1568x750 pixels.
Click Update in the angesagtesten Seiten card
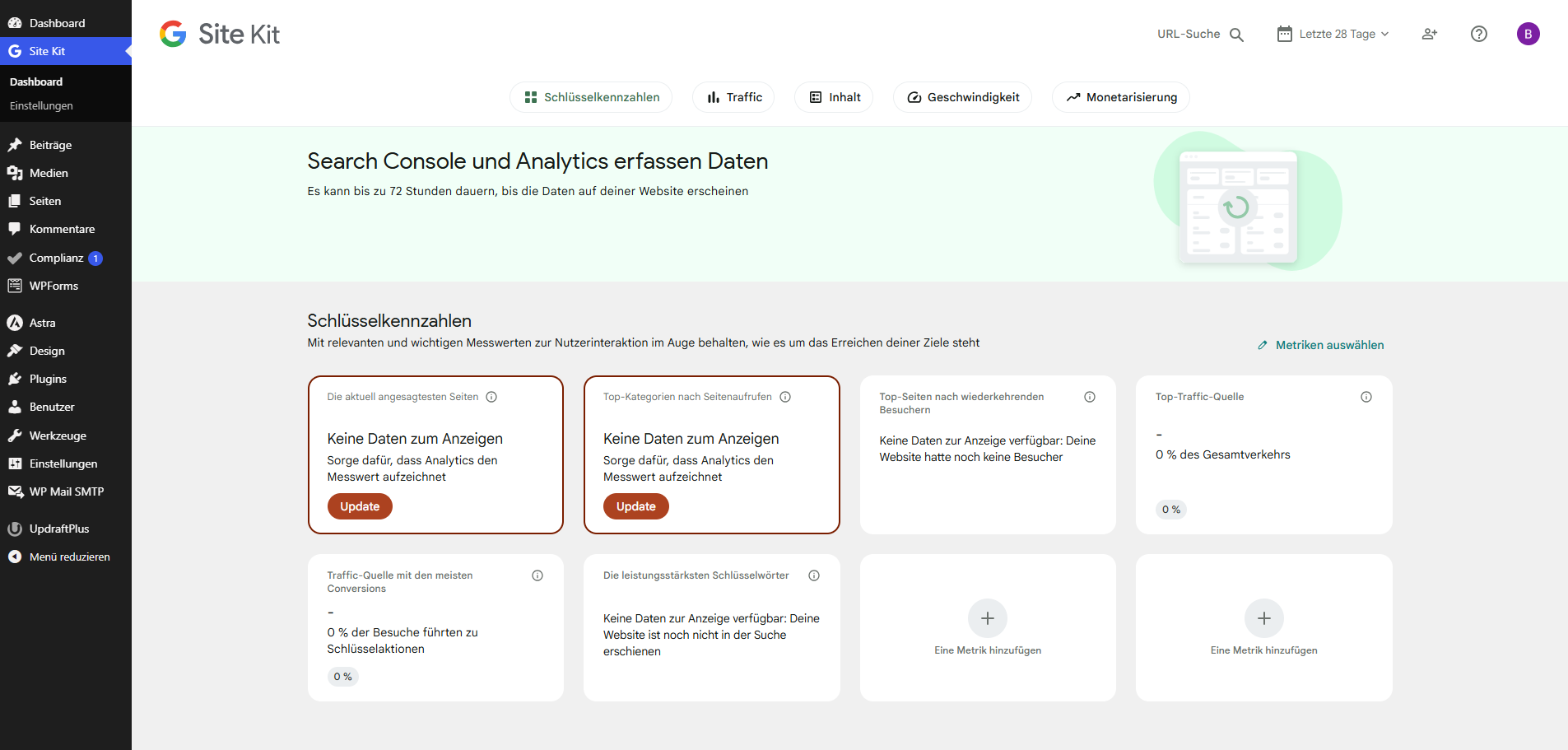pos(360,506)
